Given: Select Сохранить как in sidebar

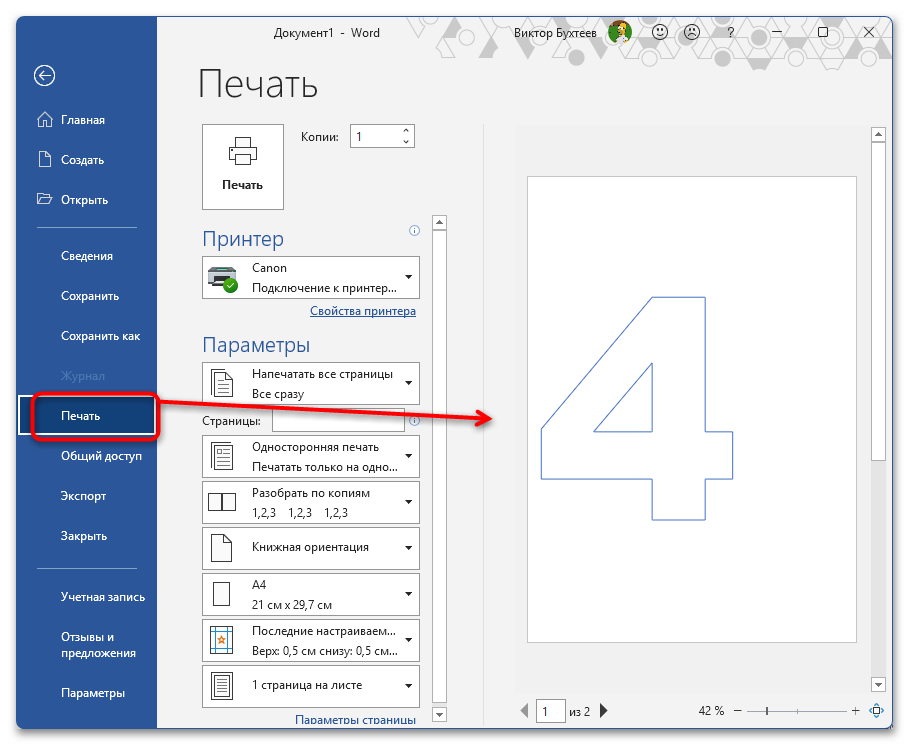Looking at the screenshot, I should [100, 336].
